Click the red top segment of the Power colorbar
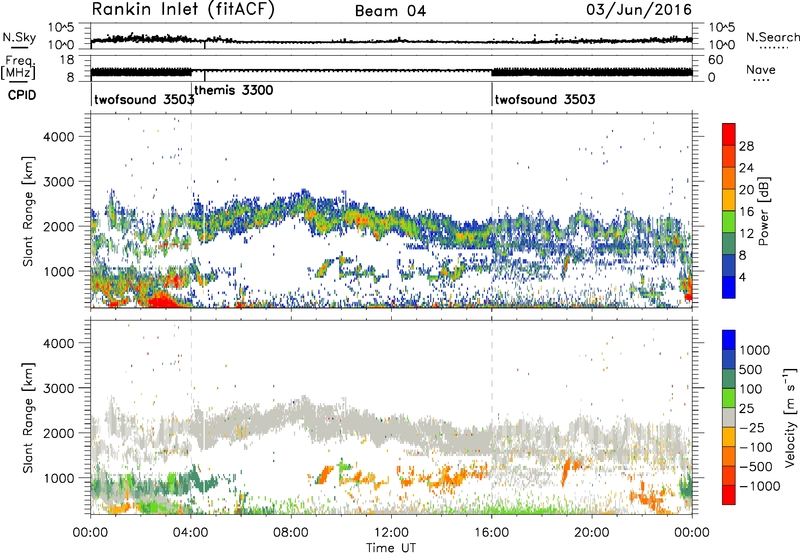The image size is (800, 554). click(729, 135)
